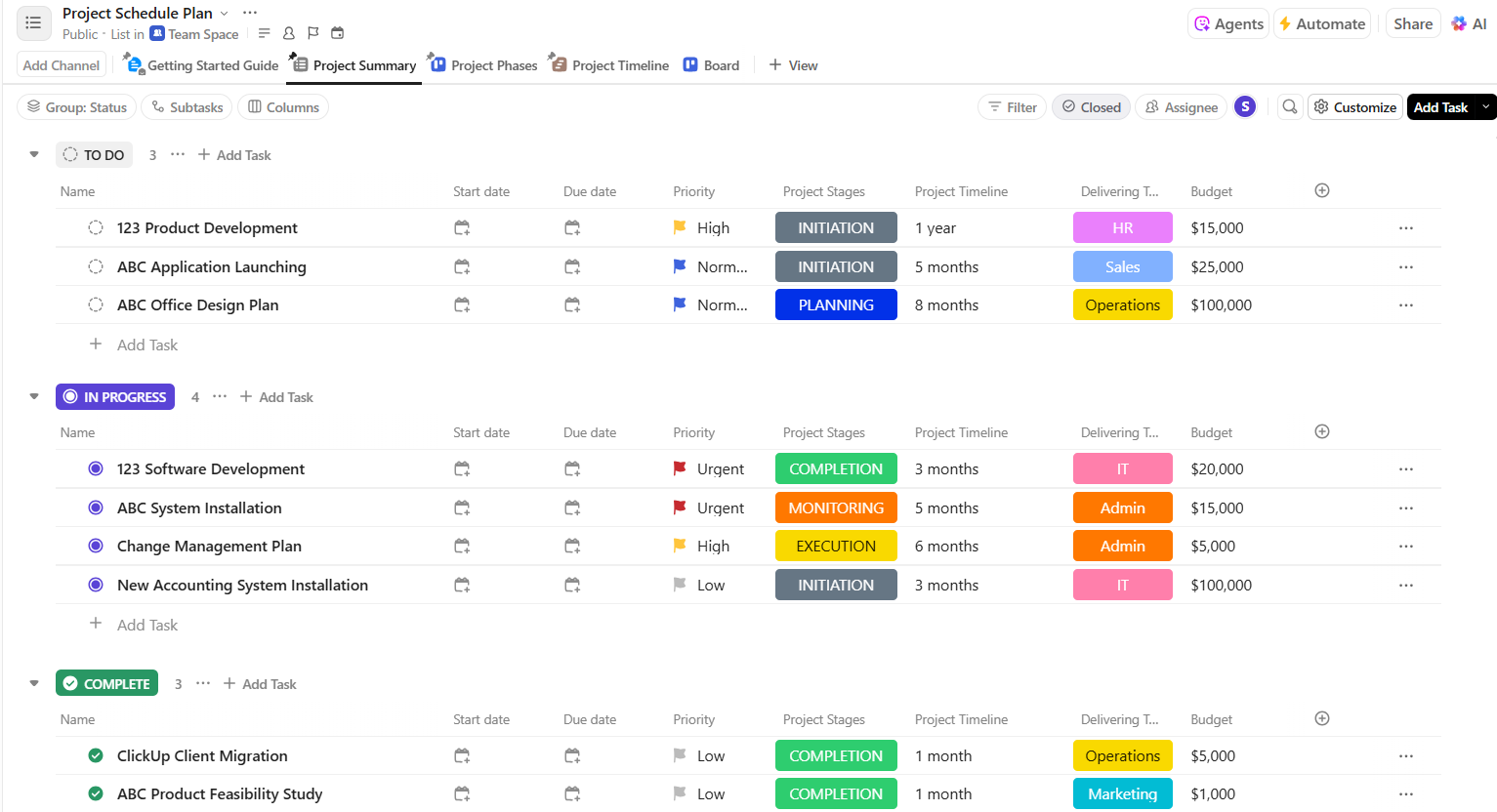Open more options for Change Management Plan

(x=1405, y=547)
